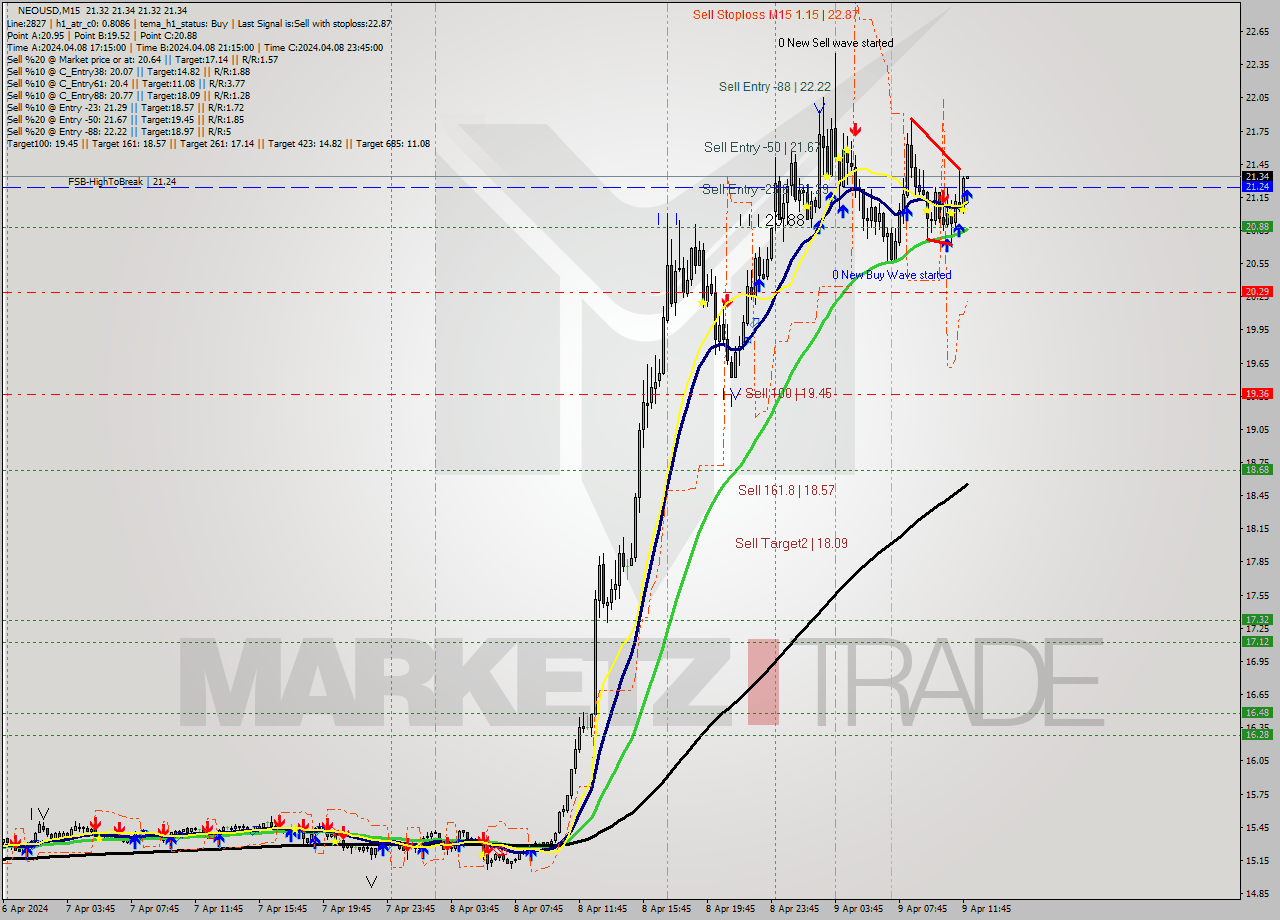Click the red 20.29 price tag

point(1257,292)
